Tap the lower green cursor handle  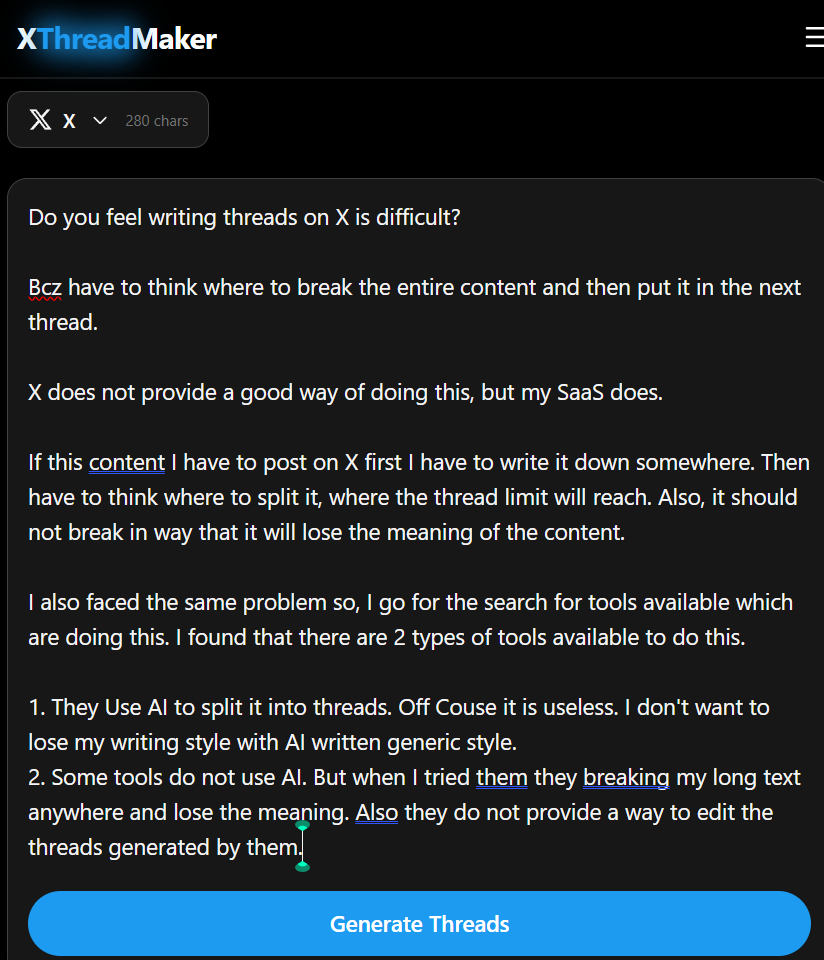(x=303, y=866)
